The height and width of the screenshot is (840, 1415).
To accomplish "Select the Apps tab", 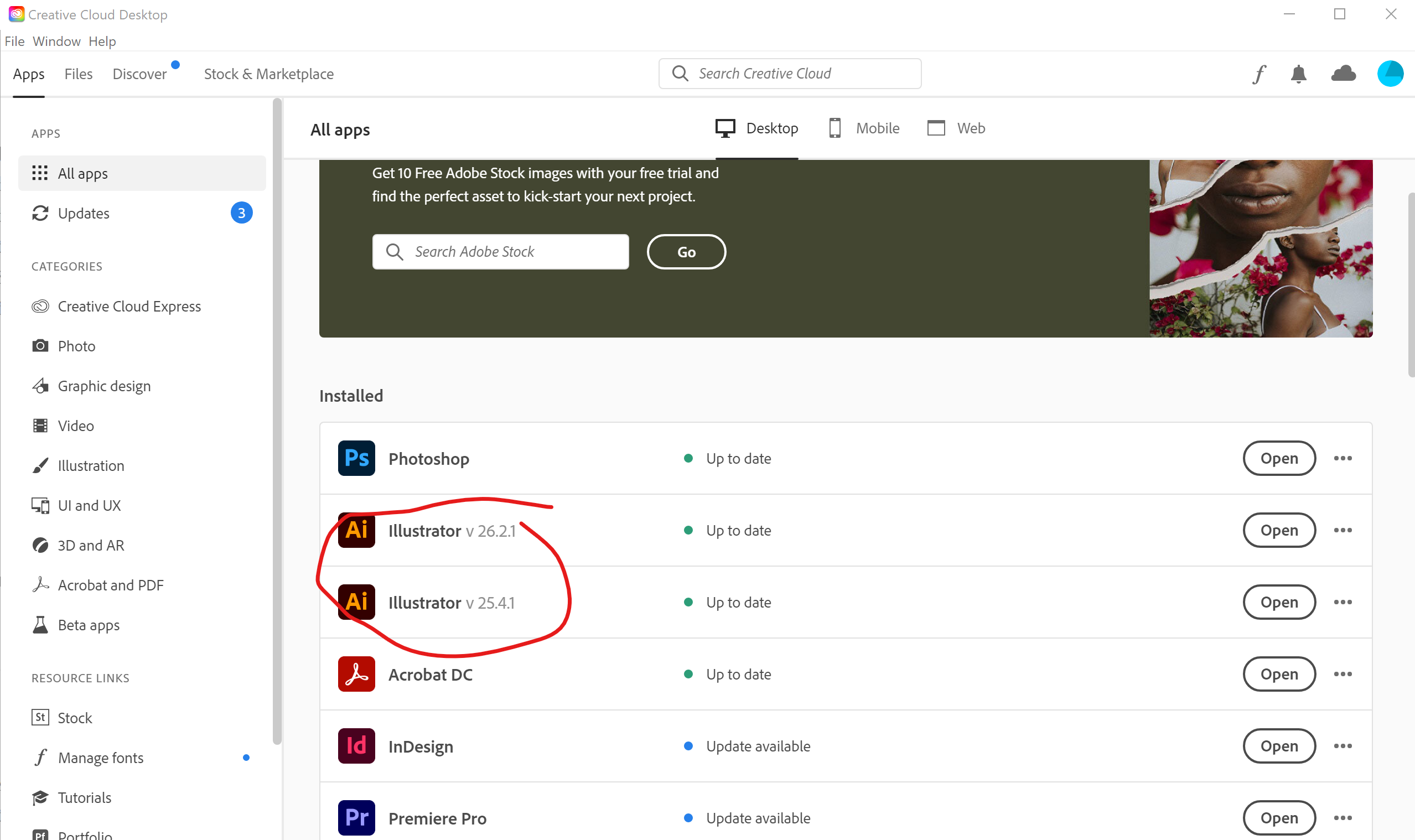I will (x=29, y=74).
